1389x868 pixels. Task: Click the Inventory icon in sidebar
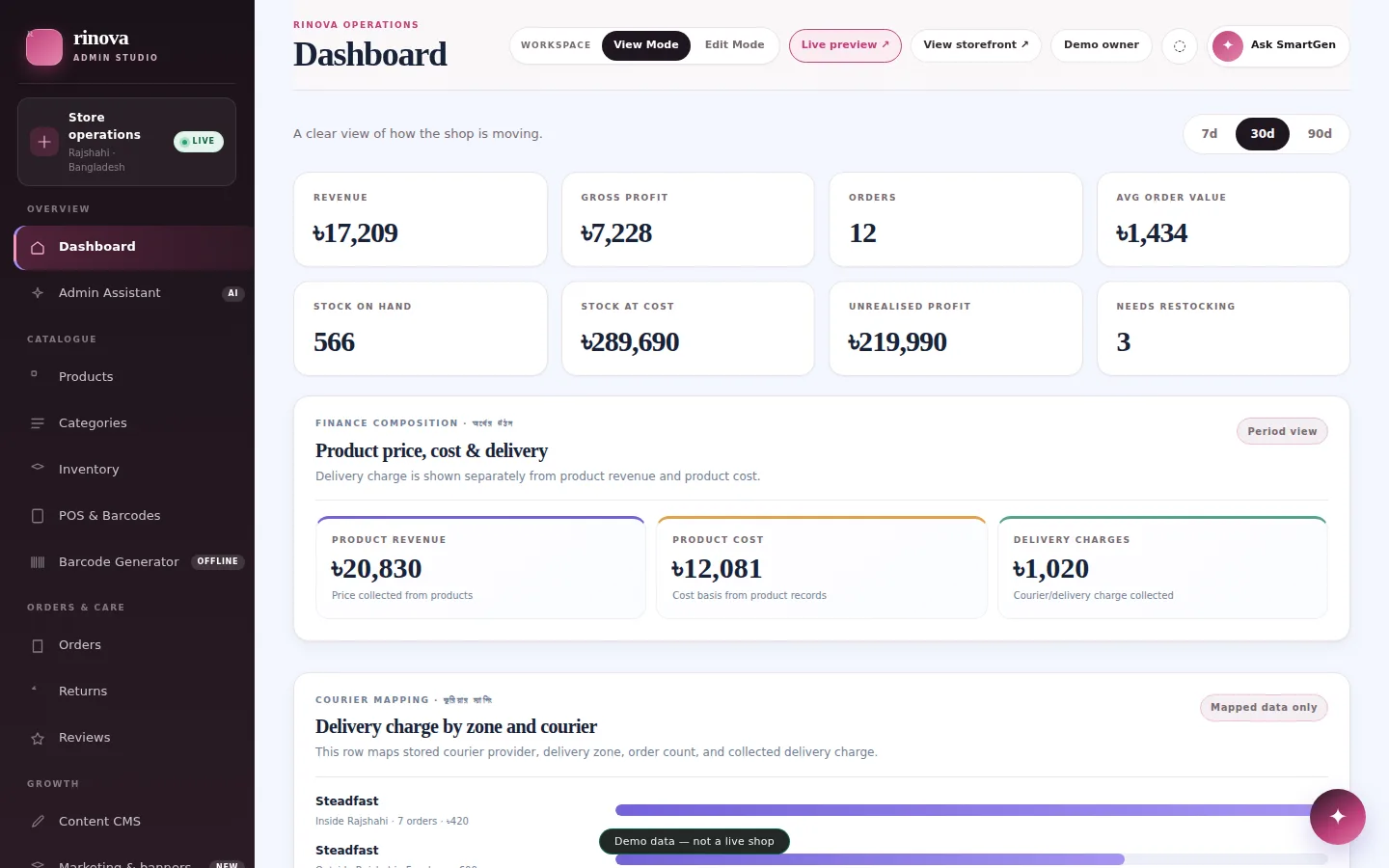tap(38, 468)
